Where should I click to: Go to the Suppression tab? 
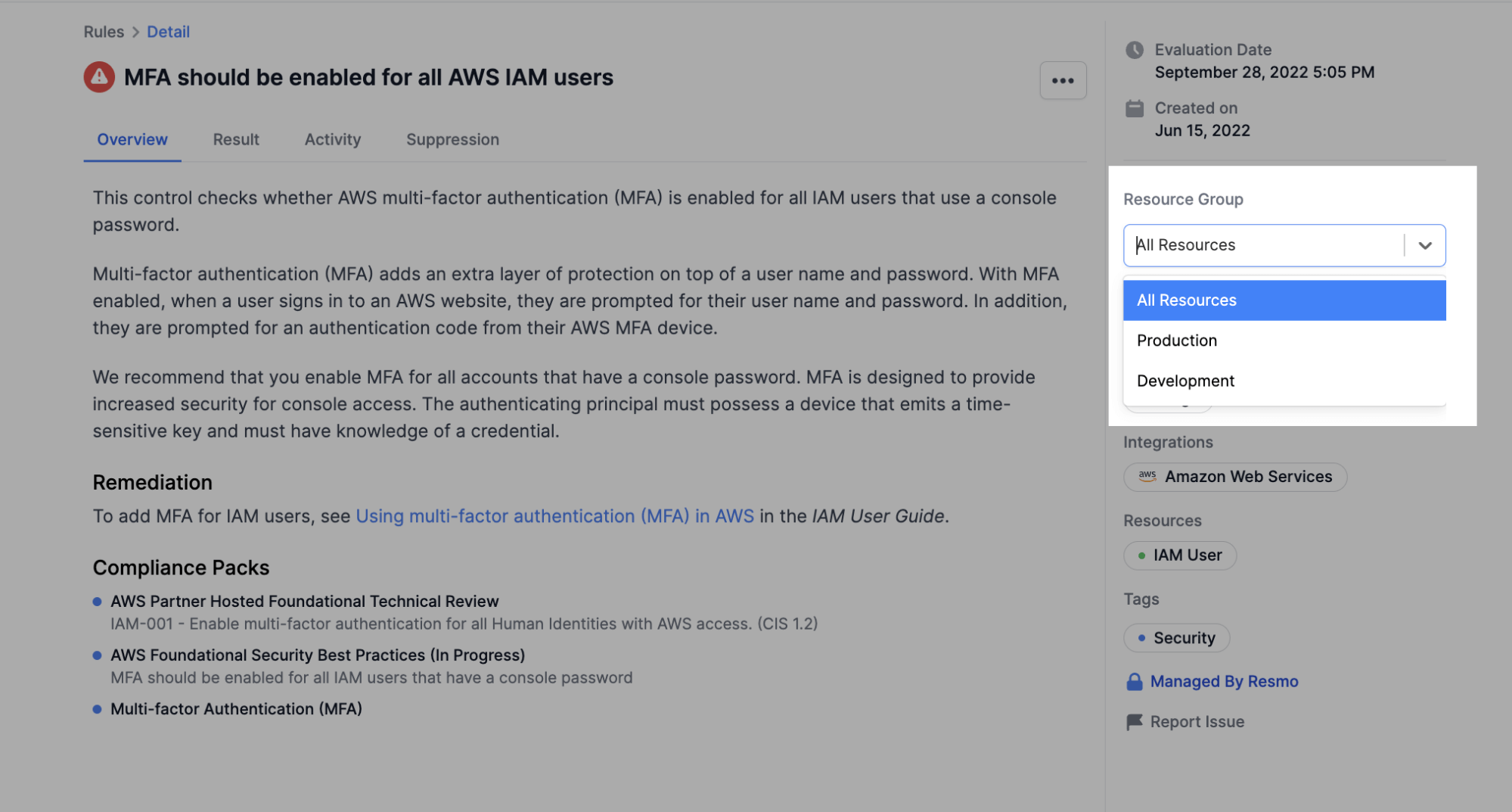452,139
